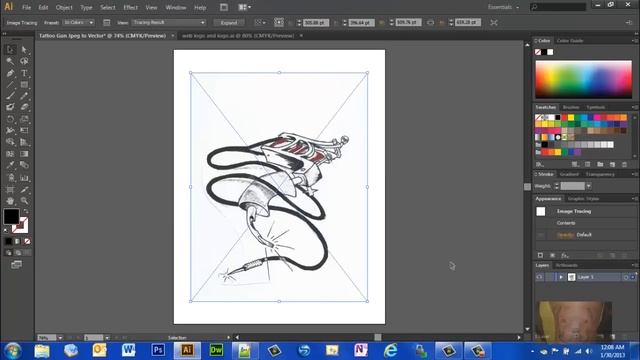Switch to the Artboards panel tab

(x=567, y=265)
